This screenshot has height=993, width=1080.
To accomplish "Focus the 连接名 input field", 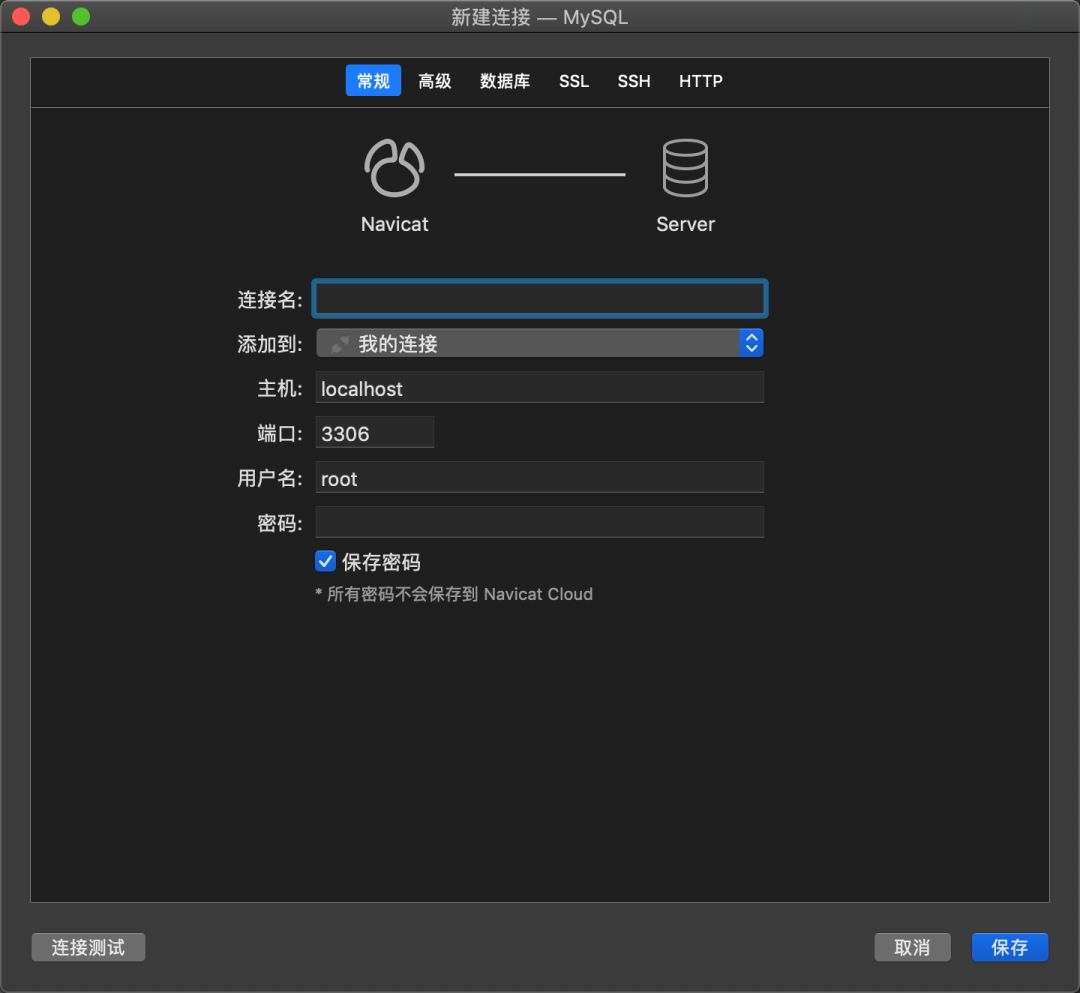I will tap(539, 299).
